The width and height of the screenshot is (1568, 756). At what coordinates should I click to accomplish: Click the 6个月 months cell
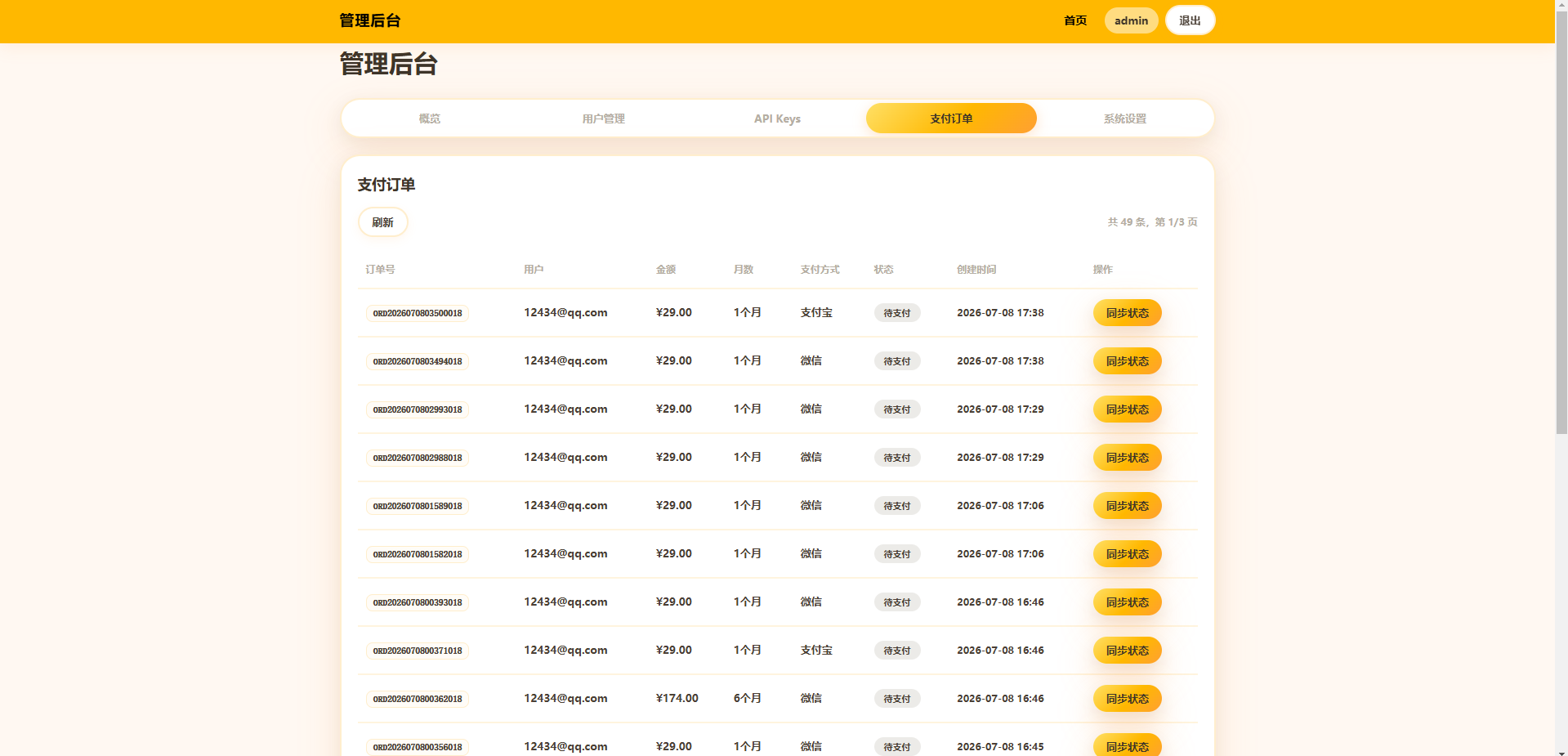coord(747,698)
